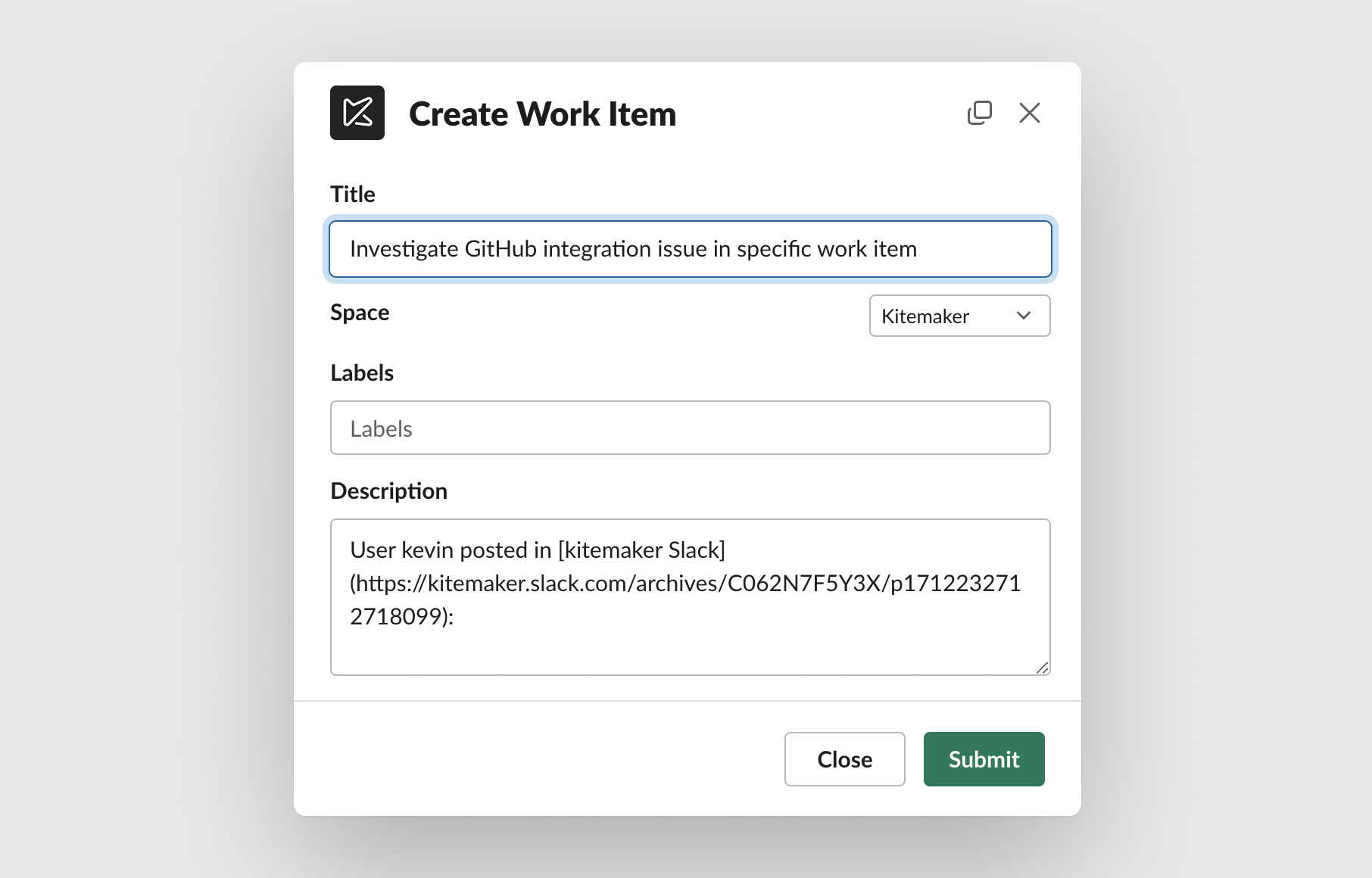Place cursor in the empty Labels box
Image resolution: width=1372 pixels, height=878 pixels.
click(690, 428)
